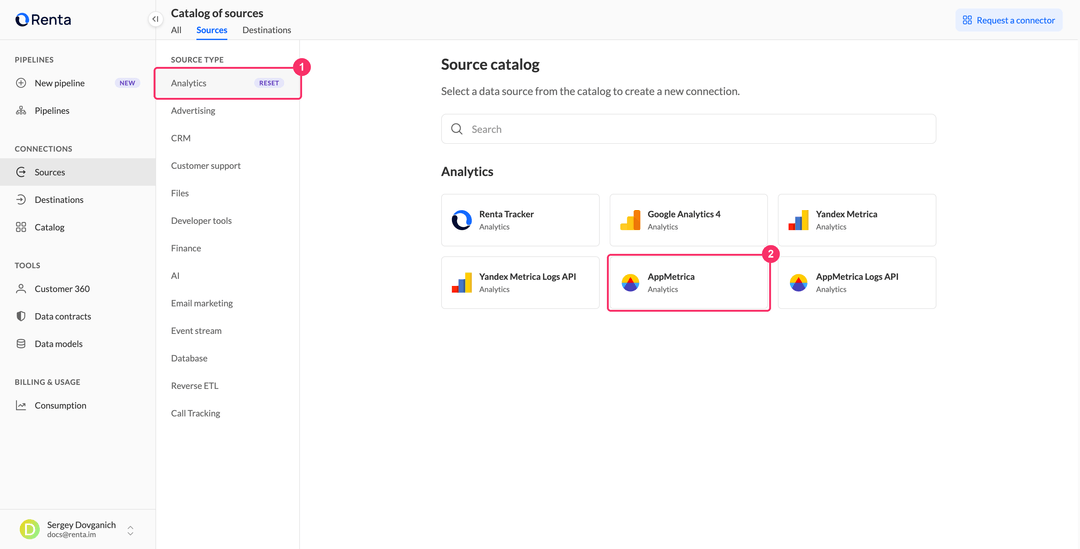The image size is (1080, 549).
Task: Click the Yandex Metrica logo icon
Action: pos(798,220)
